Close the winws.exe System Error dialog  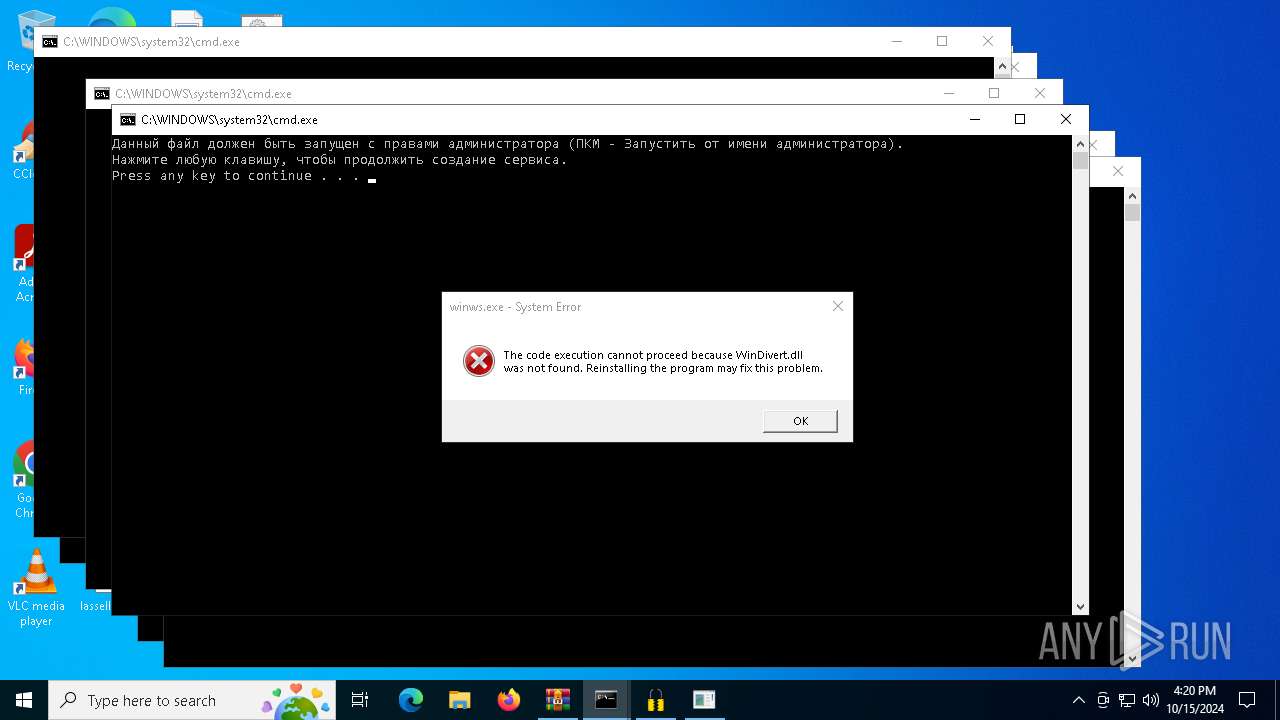click(838, 306)
